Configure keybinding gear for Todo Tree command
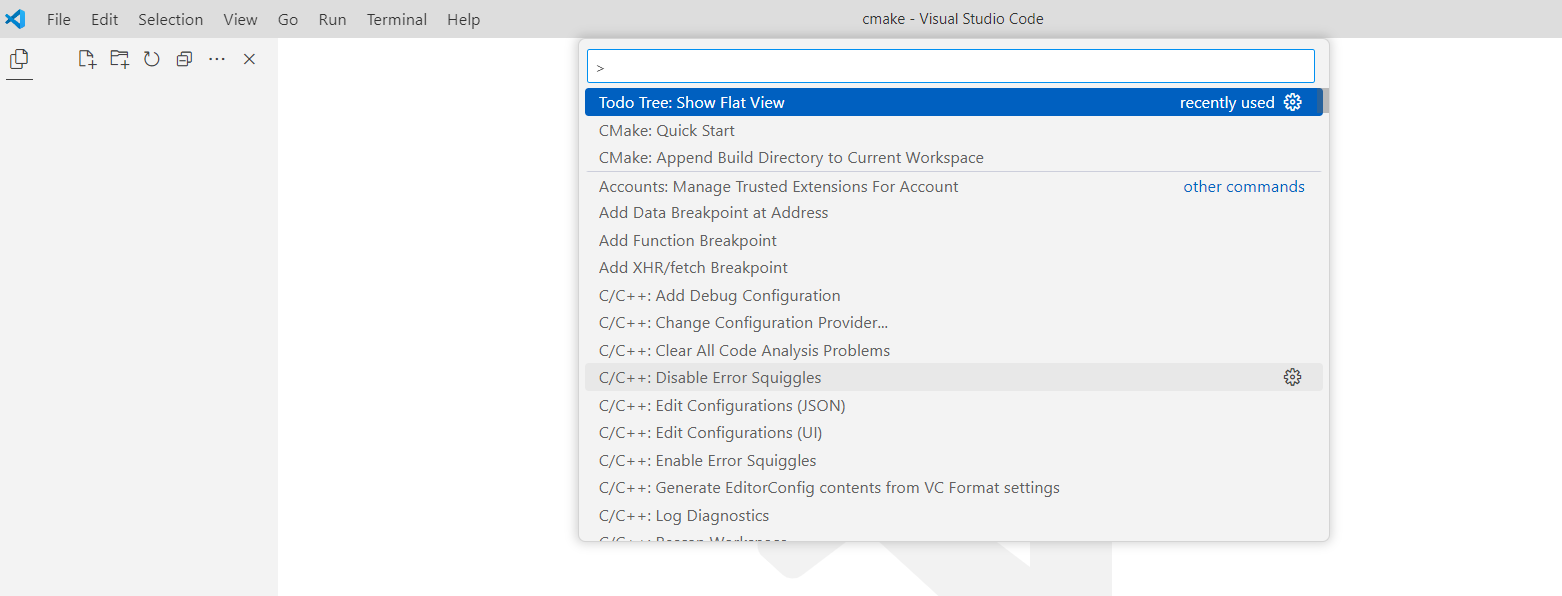The height and width of the screenshot is (596, 1562). (x=1292, y=102)
